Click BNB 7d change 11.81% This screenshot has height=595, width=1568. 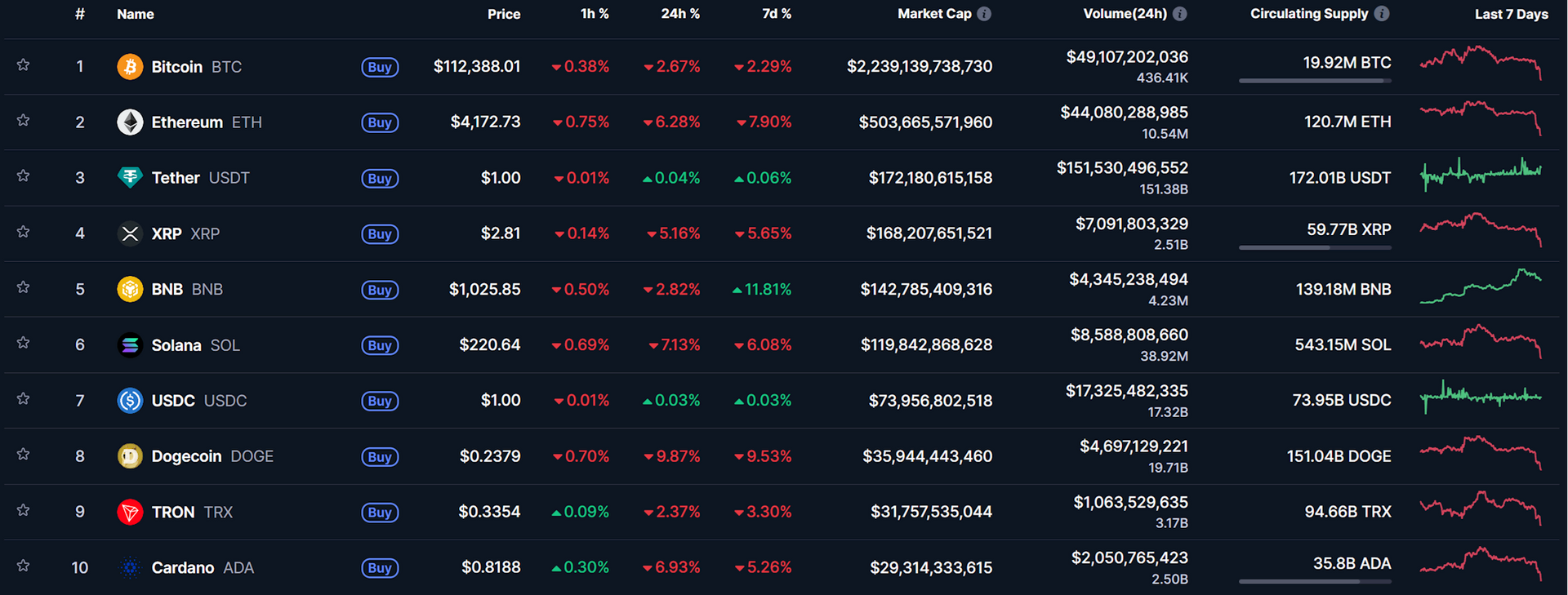pos(762,289)
